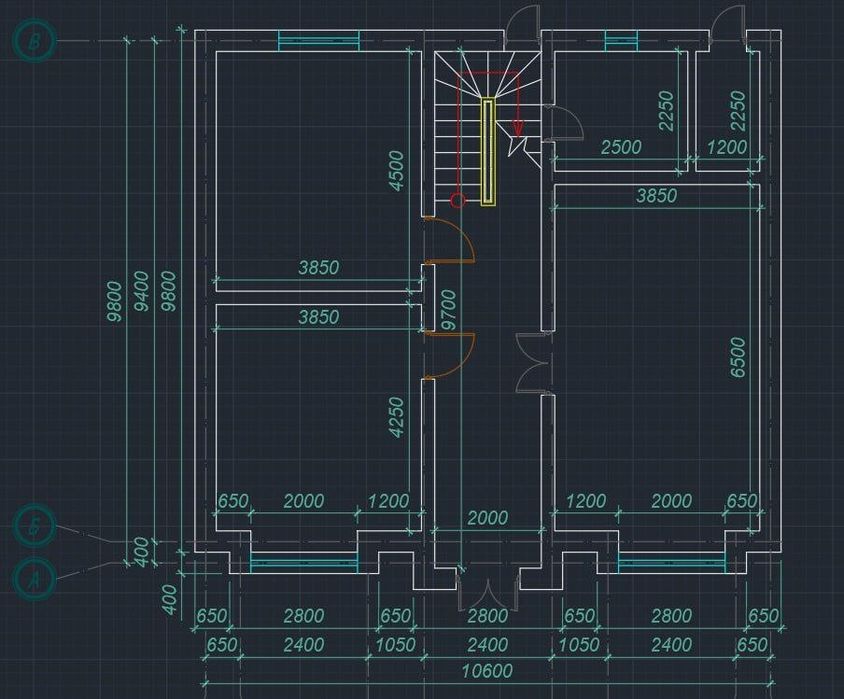Click the 10600 overall width dimension text
844x699 pixels.
[487, 671]
